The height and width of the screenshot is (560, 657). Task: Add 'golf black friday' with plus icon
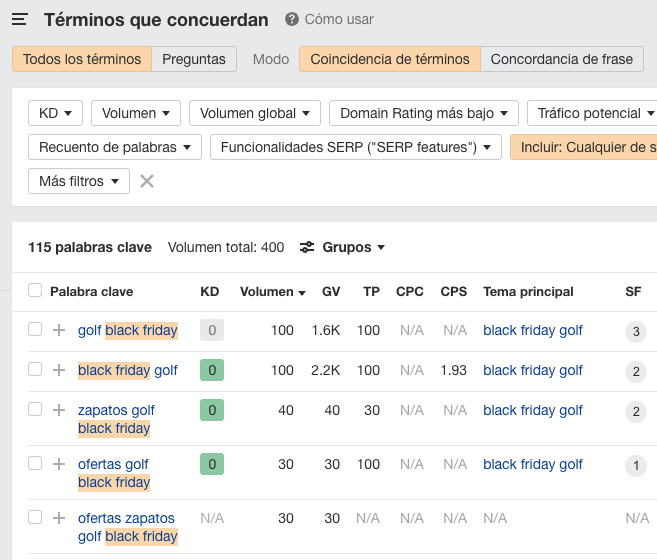[x=59, y=330]
